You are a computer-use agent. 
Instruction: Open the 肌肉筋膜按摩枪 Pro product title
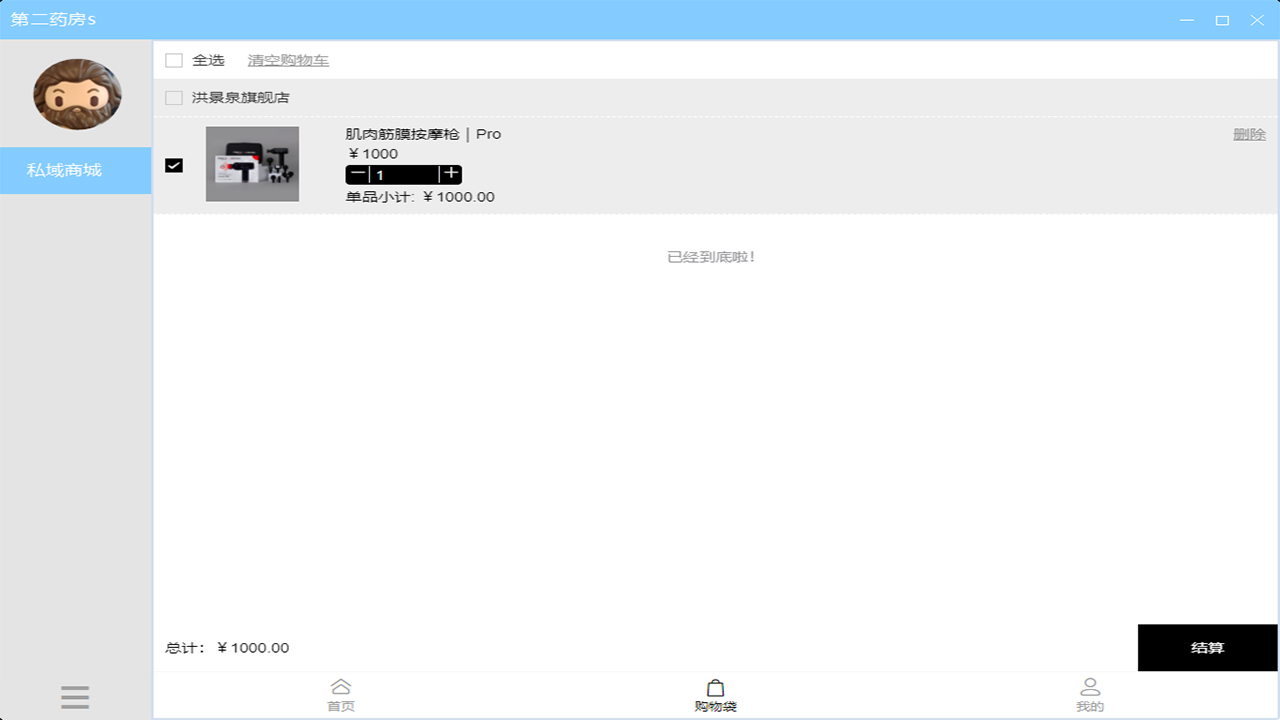[x=423, y=134]
